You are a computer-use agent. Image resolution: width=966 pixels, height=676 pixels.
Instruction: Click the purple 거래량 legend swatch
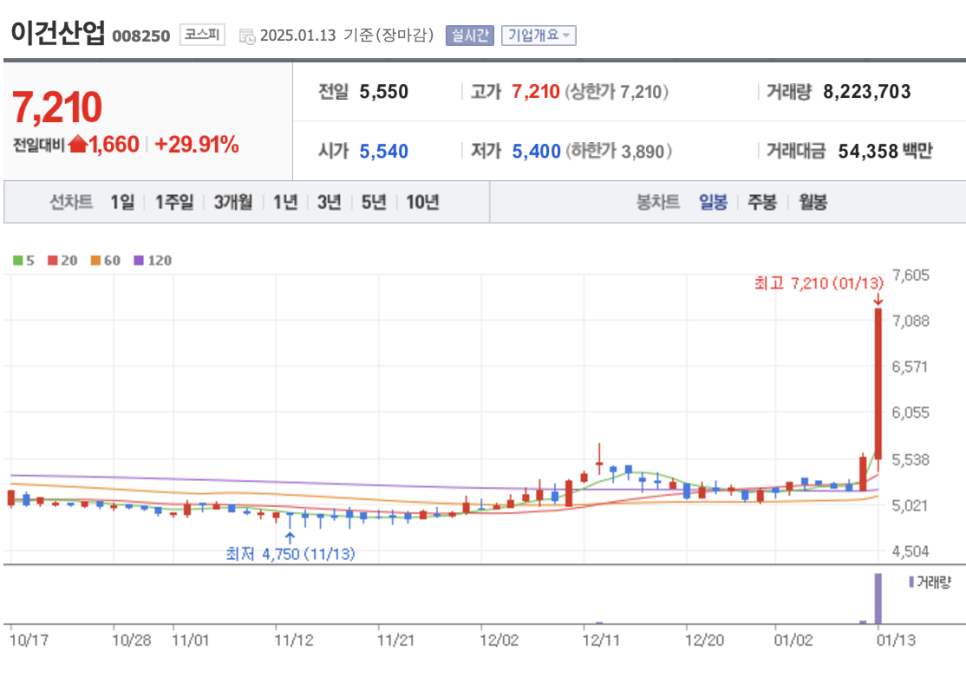(x=911, y=582)
